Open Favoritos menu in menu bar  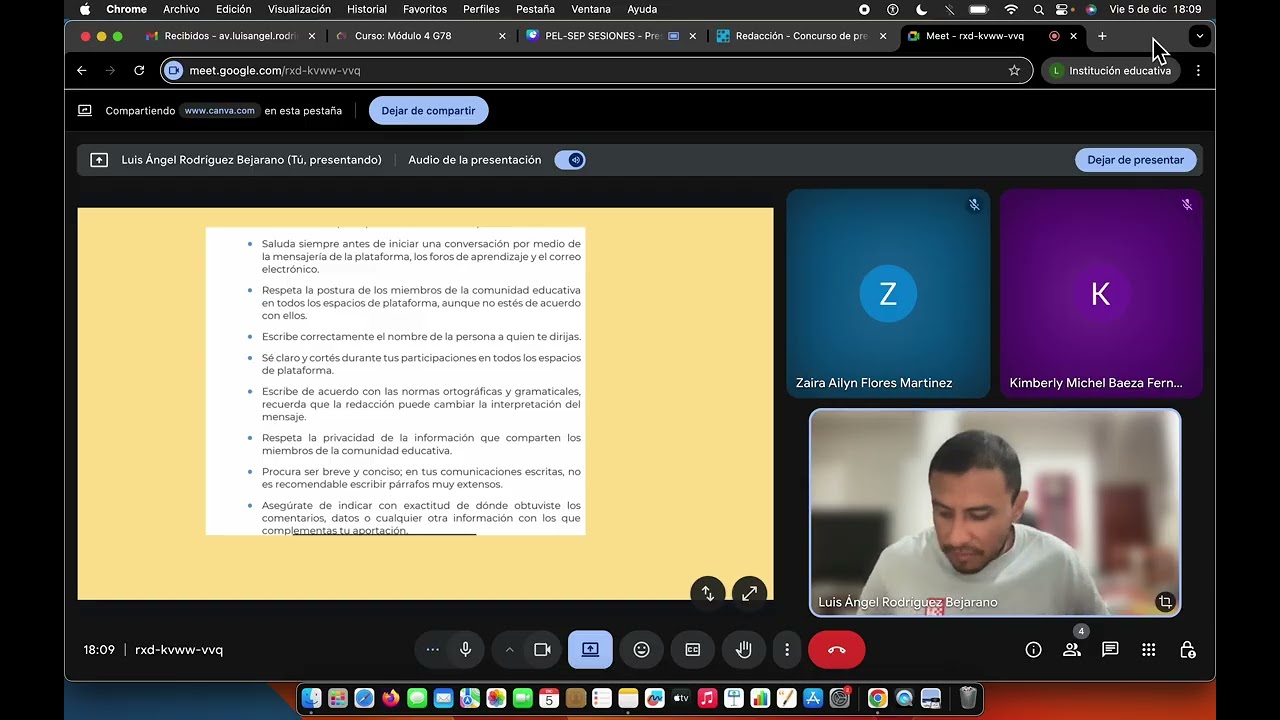[x=425, y=9]
